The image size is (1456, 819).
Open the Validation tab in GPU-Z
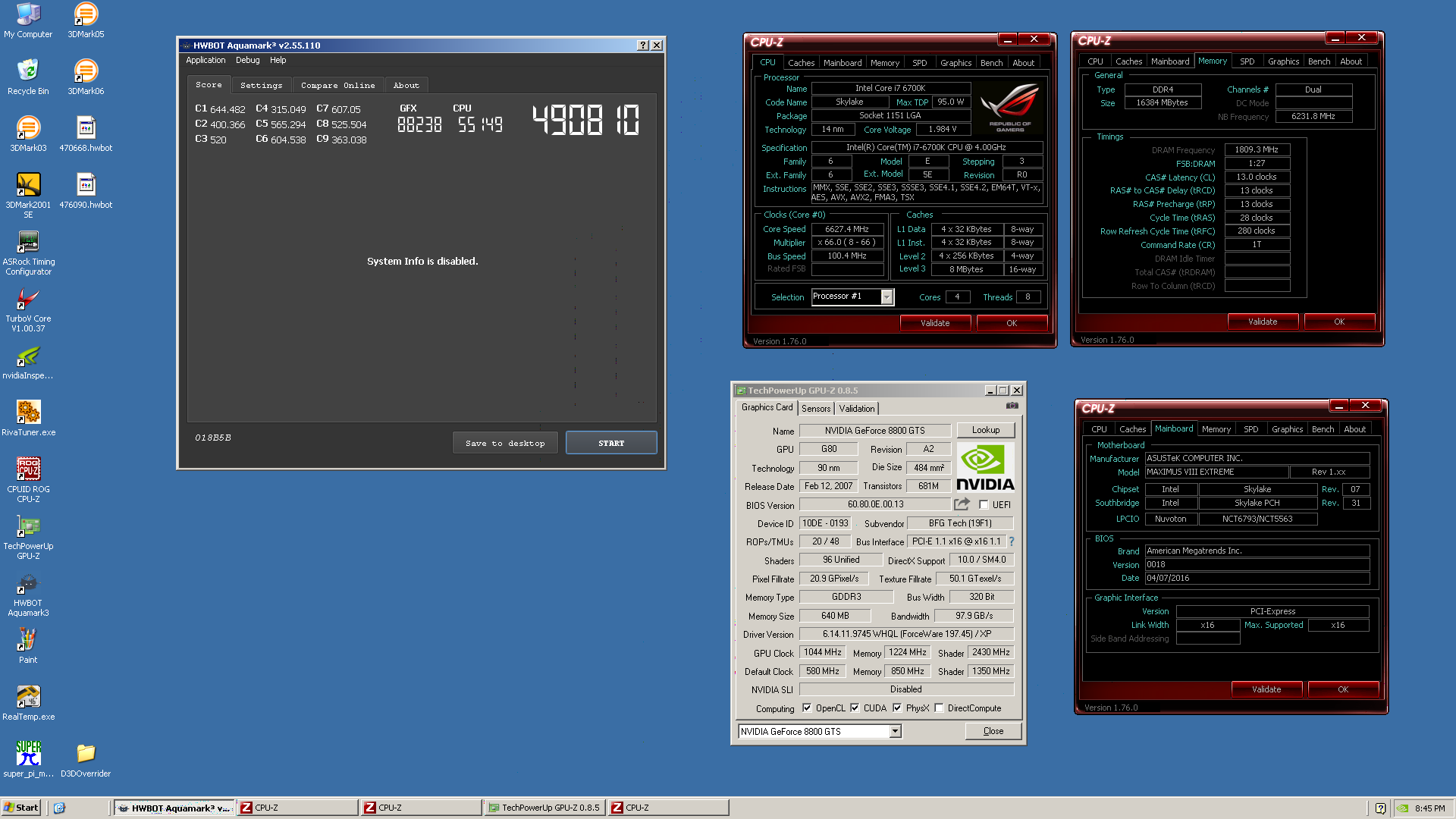tap(857, 409)
